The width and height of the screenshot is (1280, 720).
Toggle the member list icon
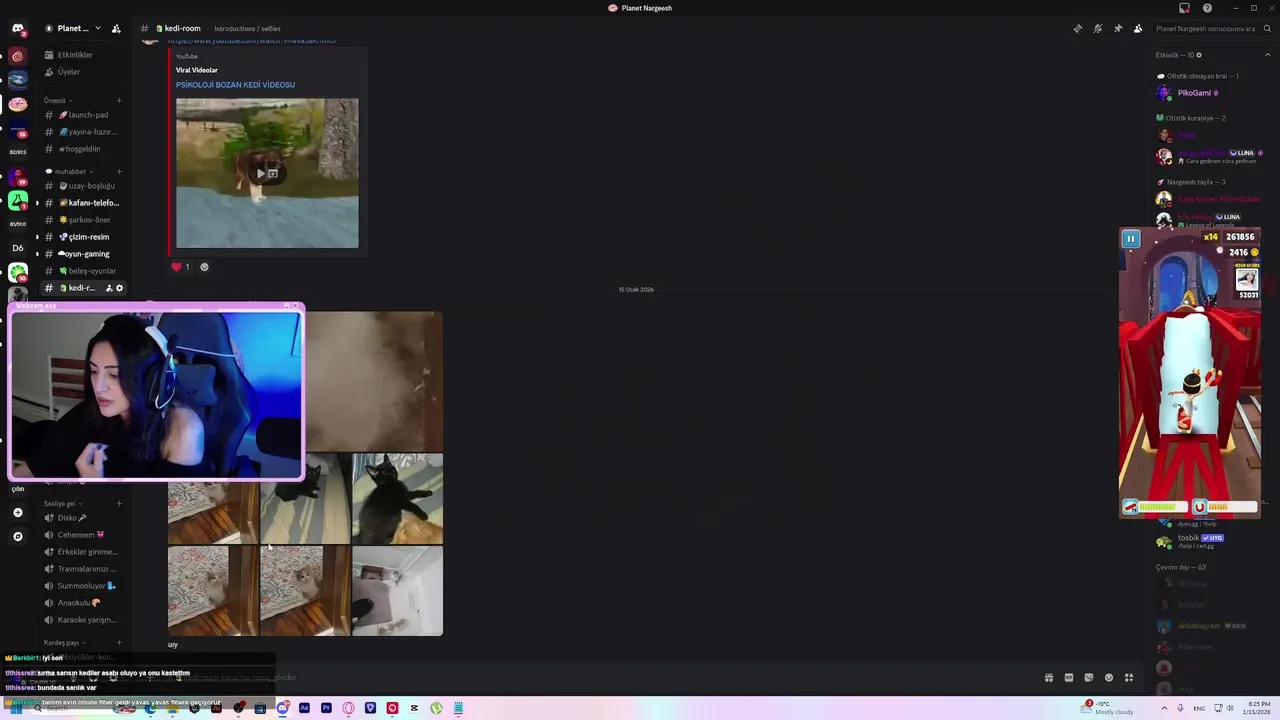point(1137,28)
